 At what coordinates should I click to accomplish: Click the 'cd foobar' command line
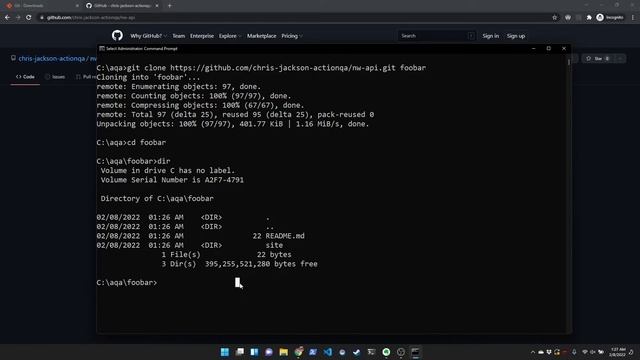(x=131, y=142)
